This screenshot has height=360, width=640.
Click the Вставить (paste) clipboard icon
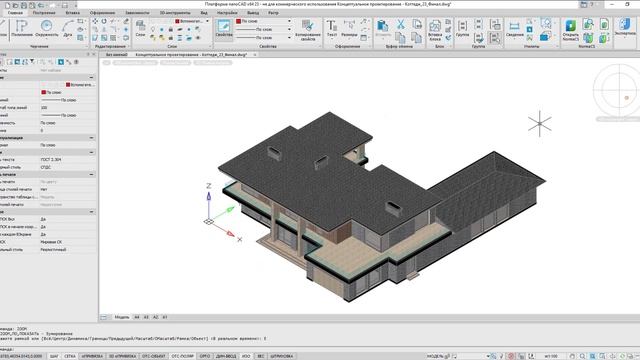coord(382,29)
